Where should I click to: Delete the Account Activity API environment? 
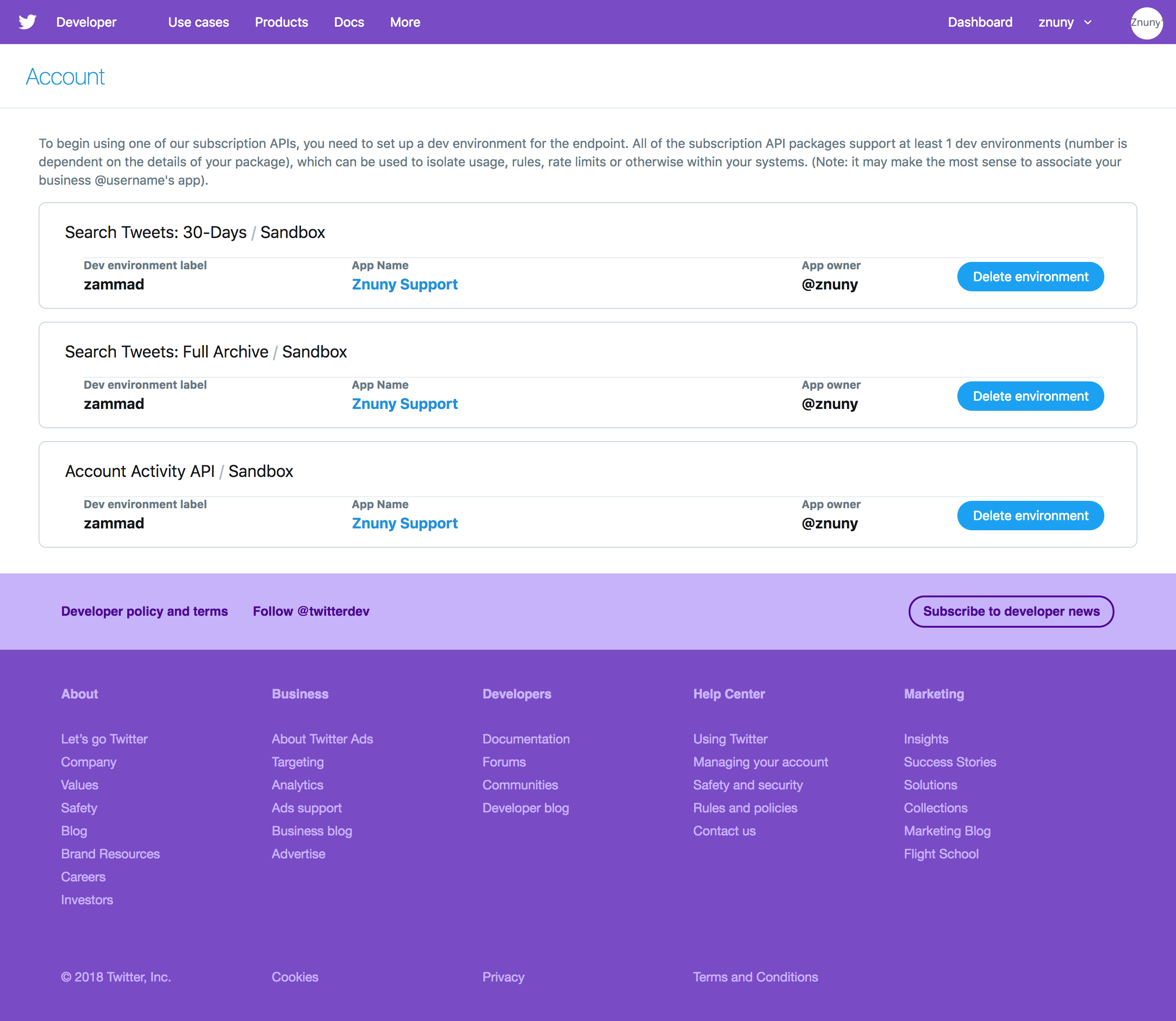pyautogui.click(x=1030, y=516)
